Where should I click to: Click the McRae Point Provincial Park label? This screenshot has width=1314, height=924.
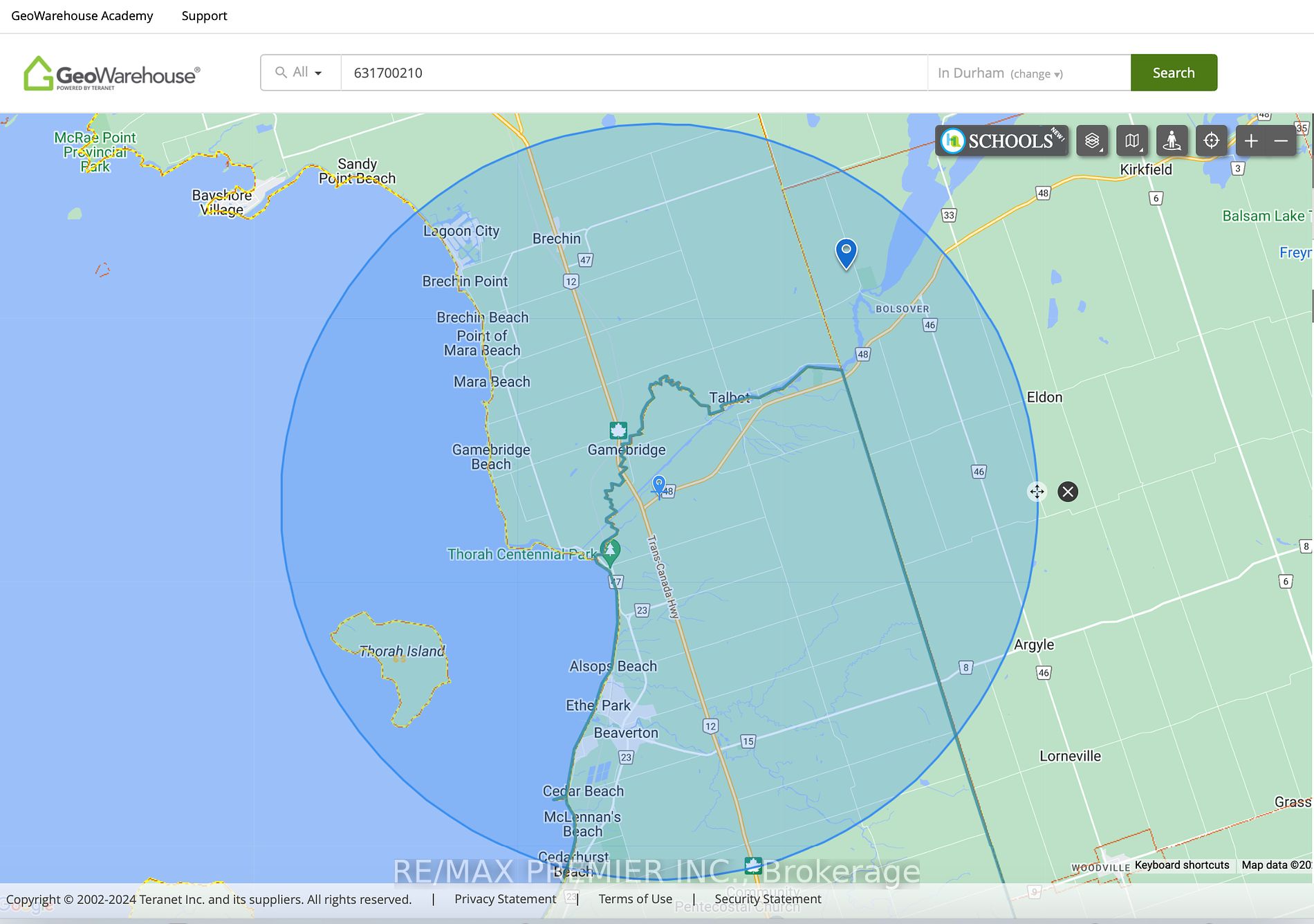[x=95, y=152]
